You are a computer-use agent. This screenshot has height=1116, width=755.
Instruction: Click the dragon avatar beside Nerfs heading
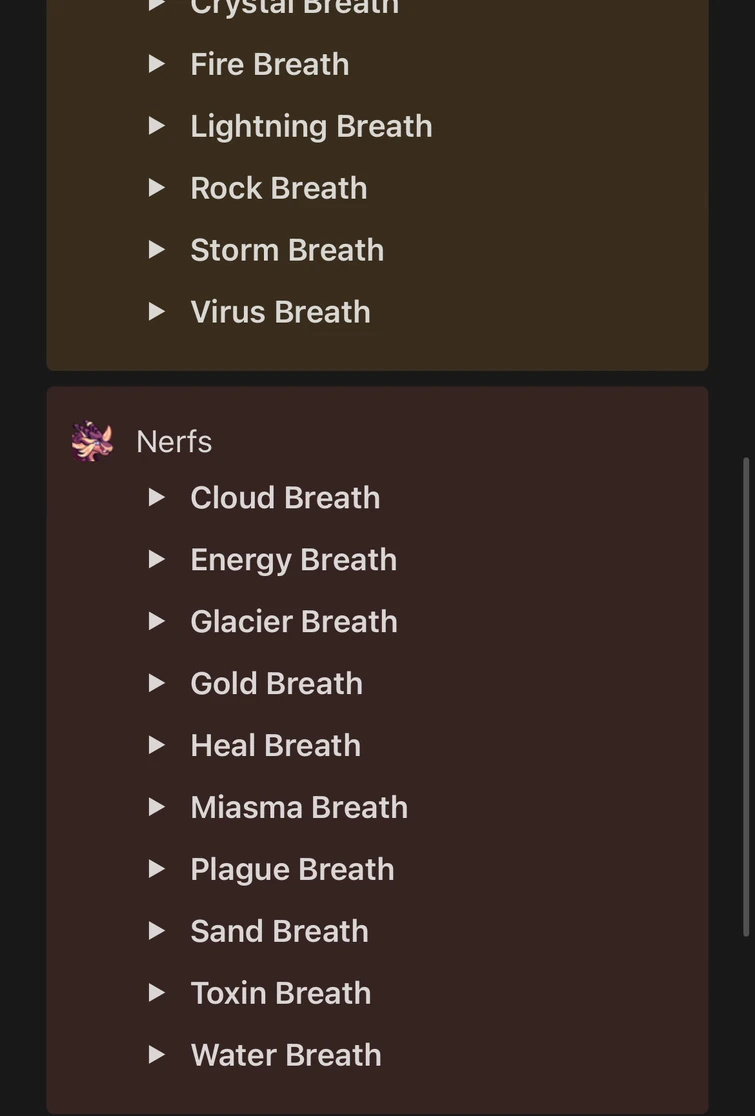(92, 441)
